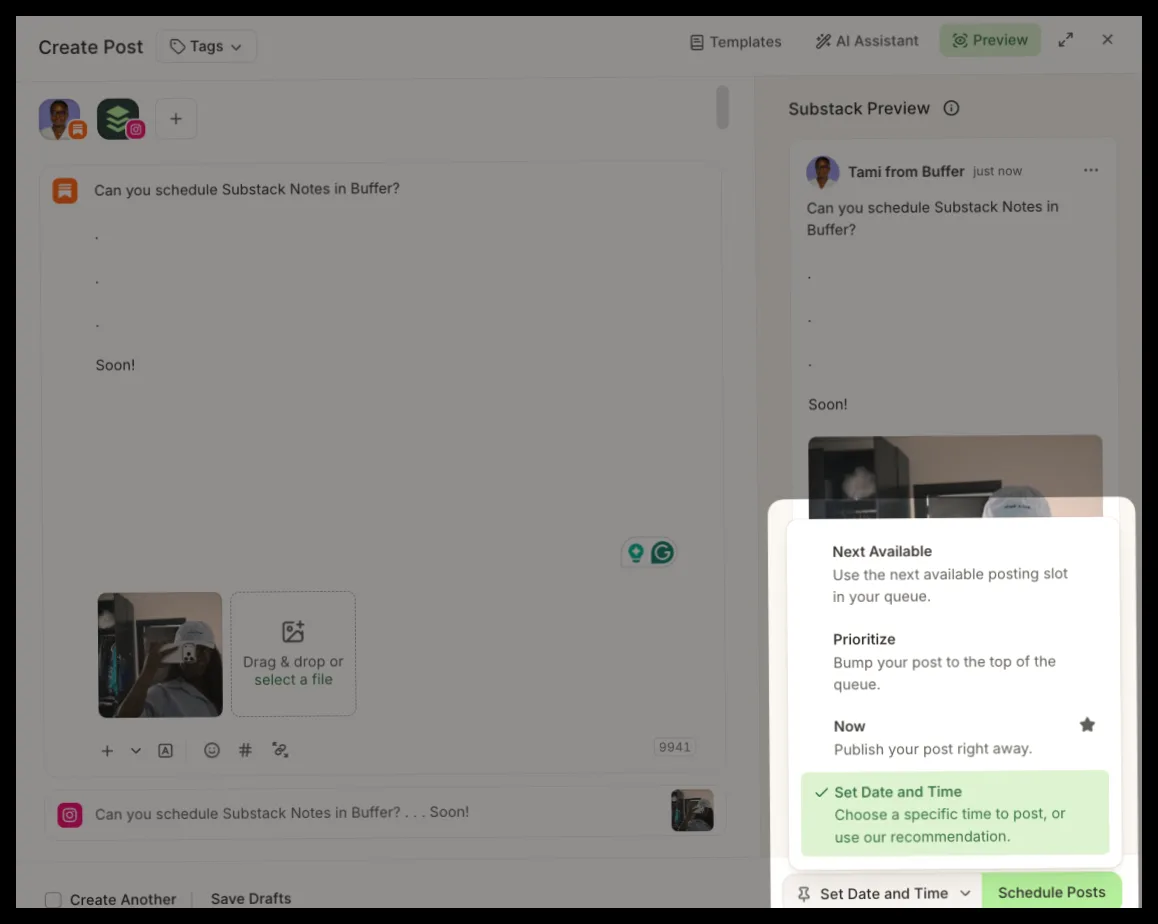Choose the Next Available option
Image resolution: width=1158 pixels, height=924 pixels.
[954, 573]
